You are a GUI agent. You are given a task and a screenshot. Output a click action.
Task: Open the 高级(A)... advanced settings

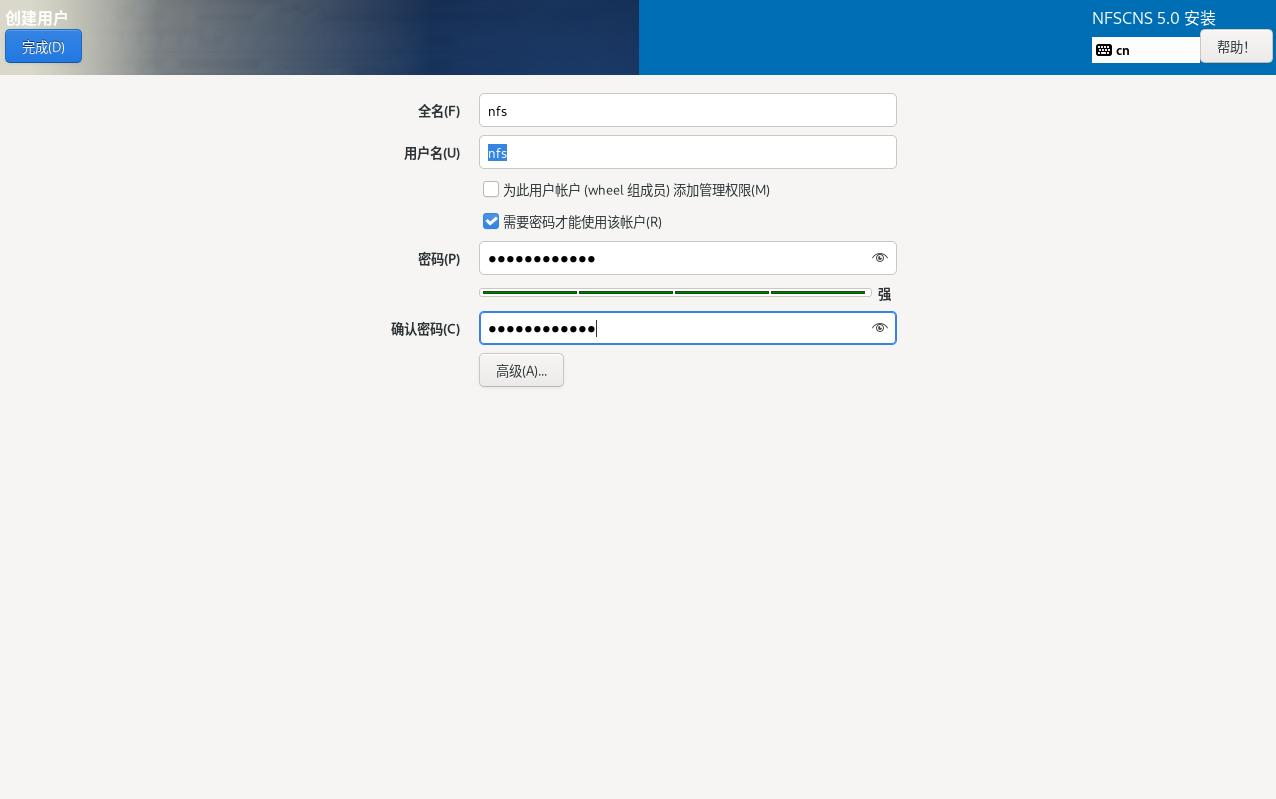[x=521, y=370]
